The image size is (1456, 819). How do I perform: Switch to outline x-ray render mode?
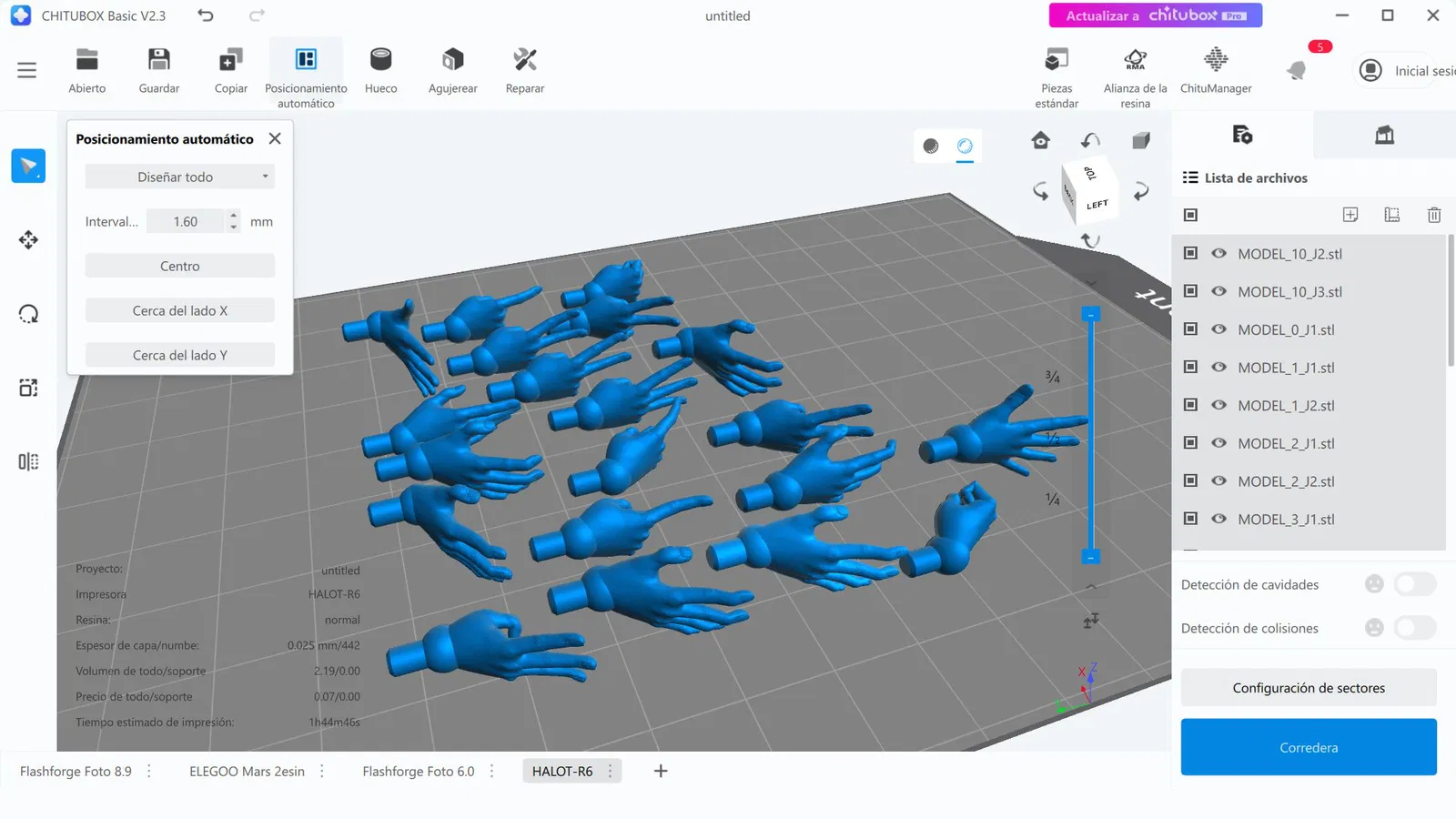pos(965,146)
